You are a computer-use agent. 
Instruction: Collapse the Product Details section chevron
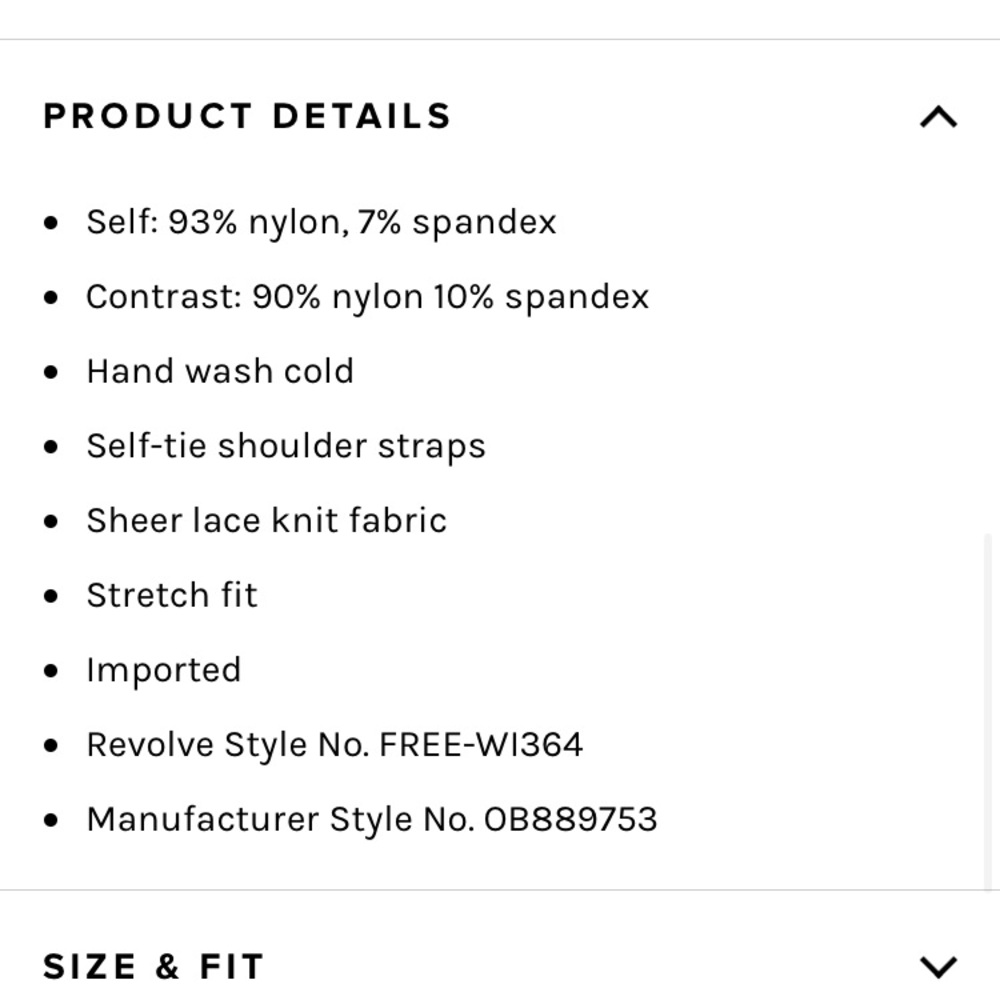(x=937, y=118)
